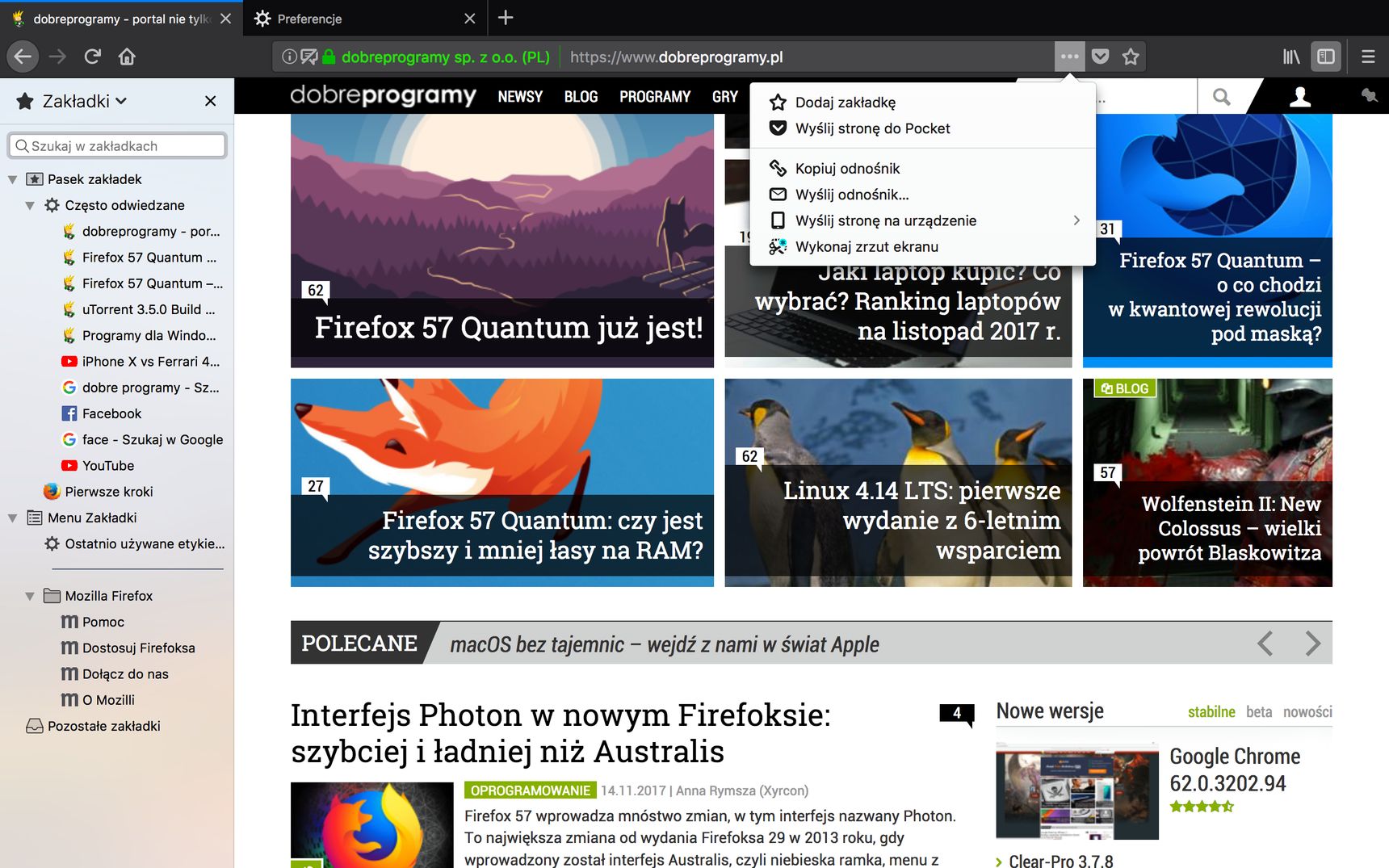Open Linux 4.14 LTS article tile
Screen dimensions: 1389x868
click(x=898, y=483)
